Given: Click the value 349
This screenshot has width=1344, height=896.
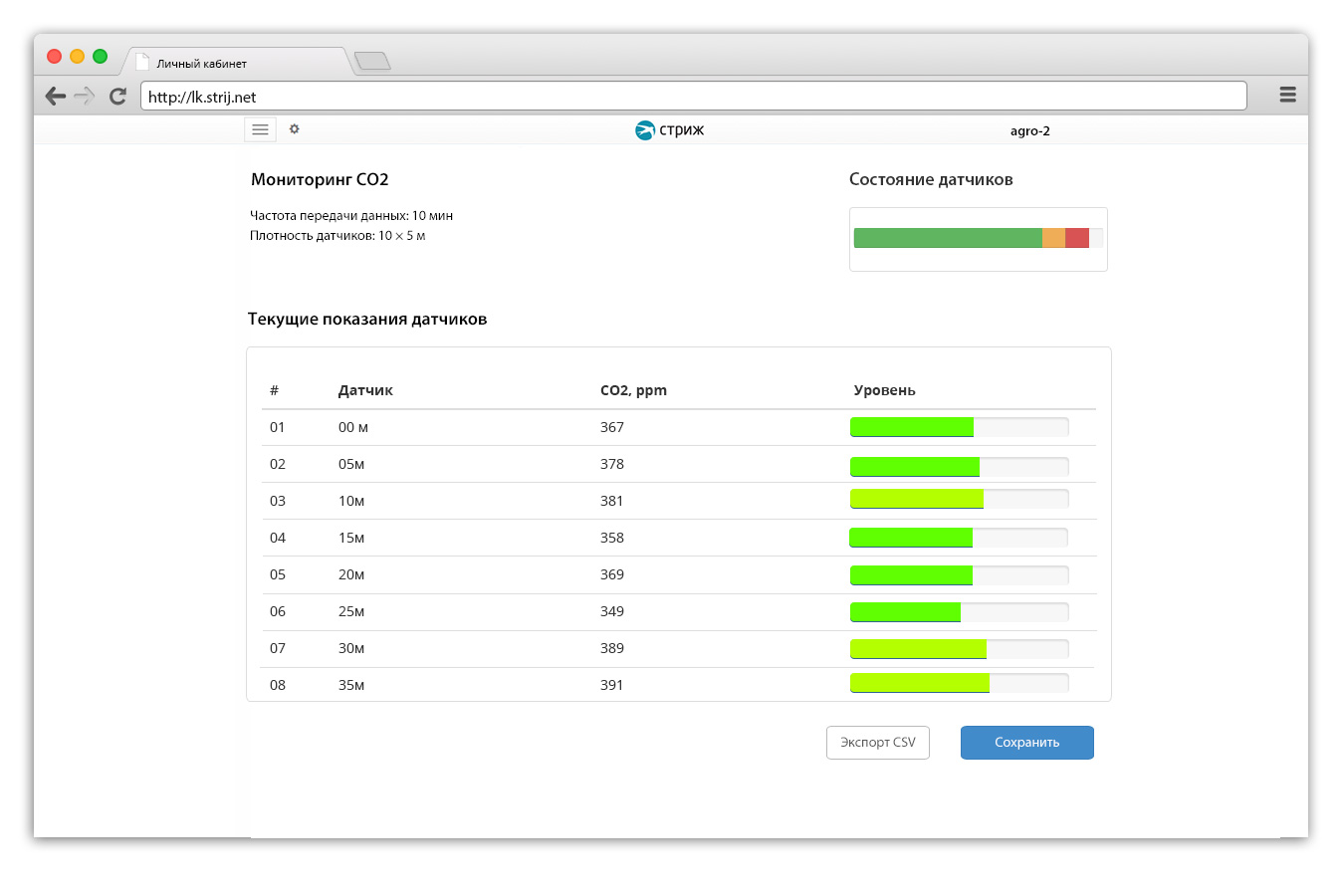Looking at the screenshot, I should pyautogui.click(x=612, y=611).
